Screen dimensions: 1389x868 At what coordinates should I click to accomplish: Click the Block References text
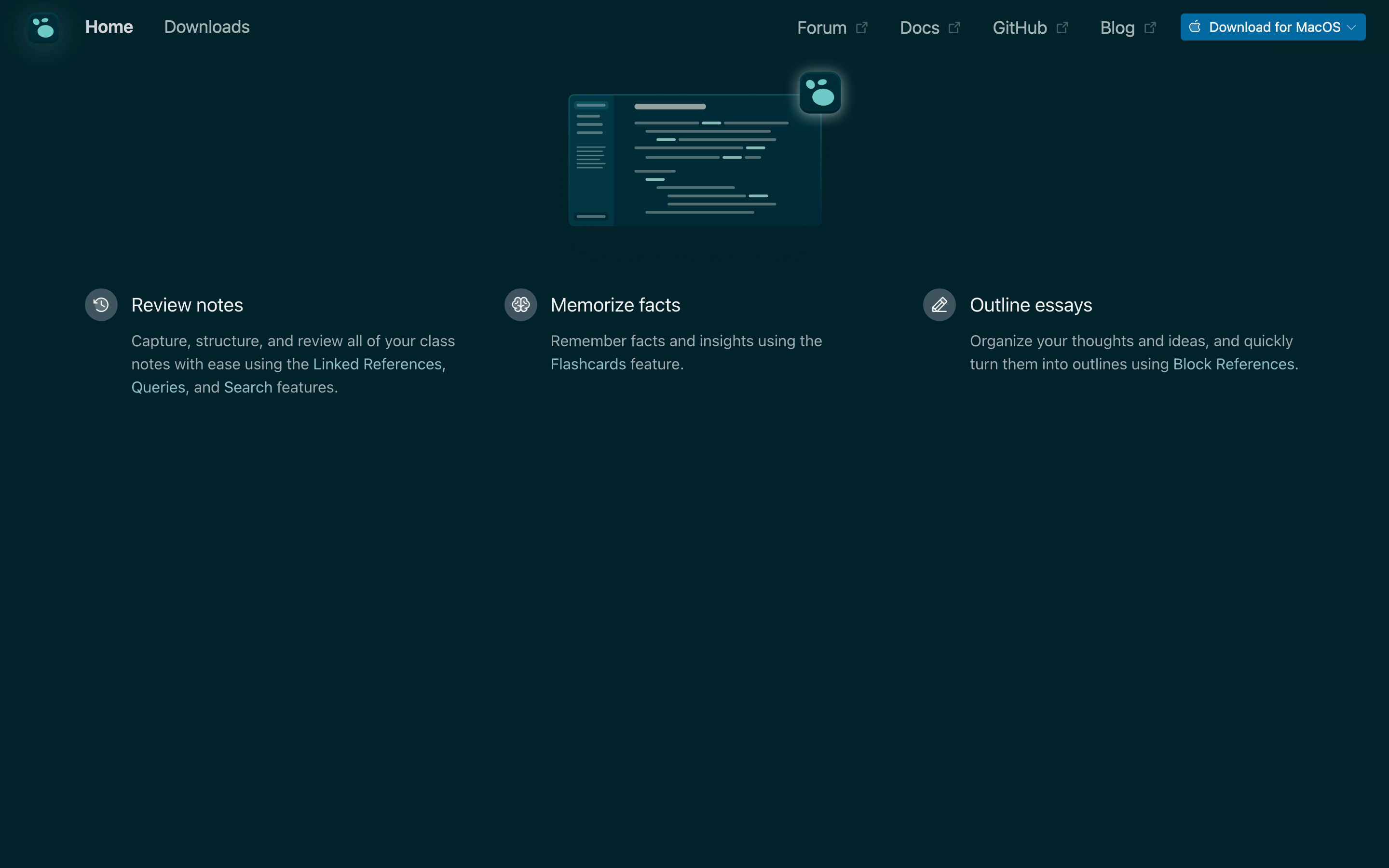click(1233, 364)
